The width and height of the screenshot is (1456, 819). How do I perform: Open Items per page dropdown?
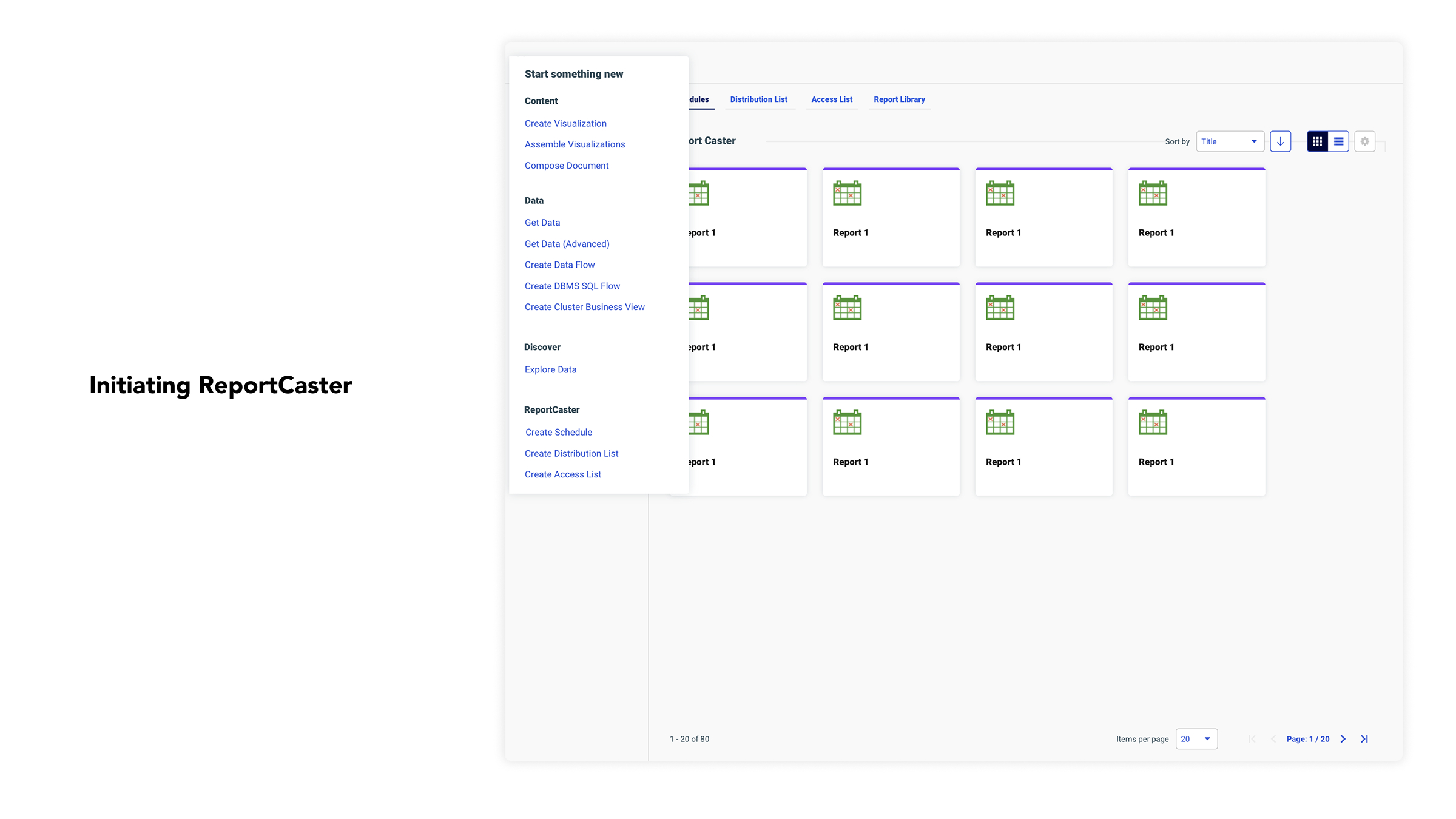click(1196, 739)
